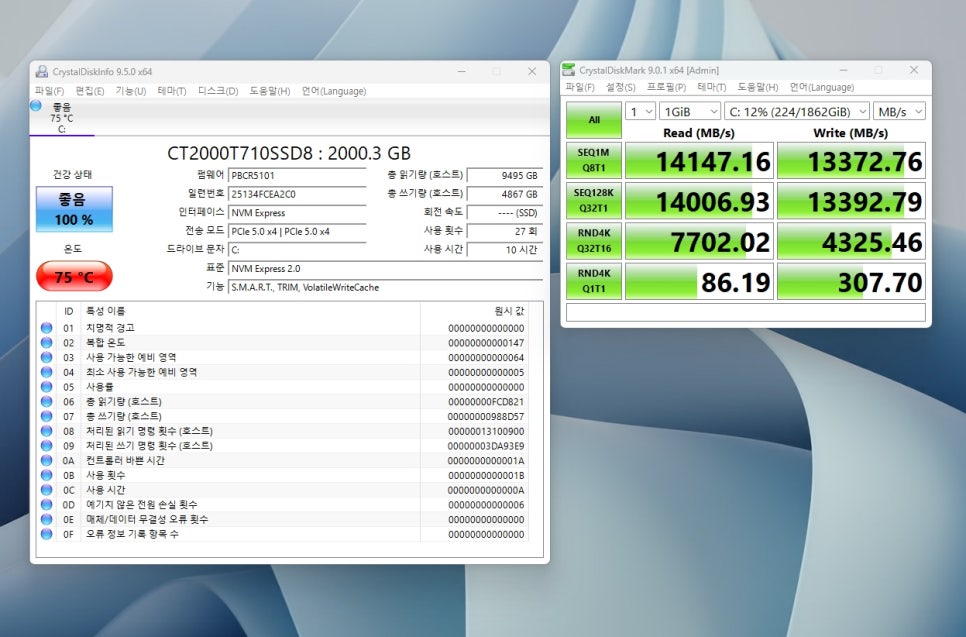Click status orb for 매체/데이터 무결성 오류 횟수 row
Image resolution: width=966 pixels, height=637 pixels.
(46, 519)
